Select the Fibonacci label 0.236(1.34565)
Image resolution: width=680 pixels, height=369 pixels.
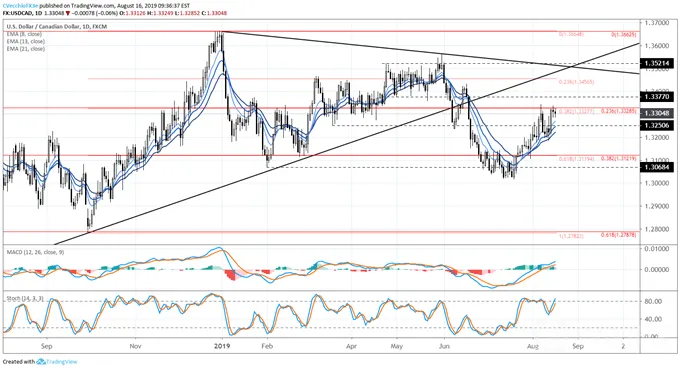tap(576, 82)
